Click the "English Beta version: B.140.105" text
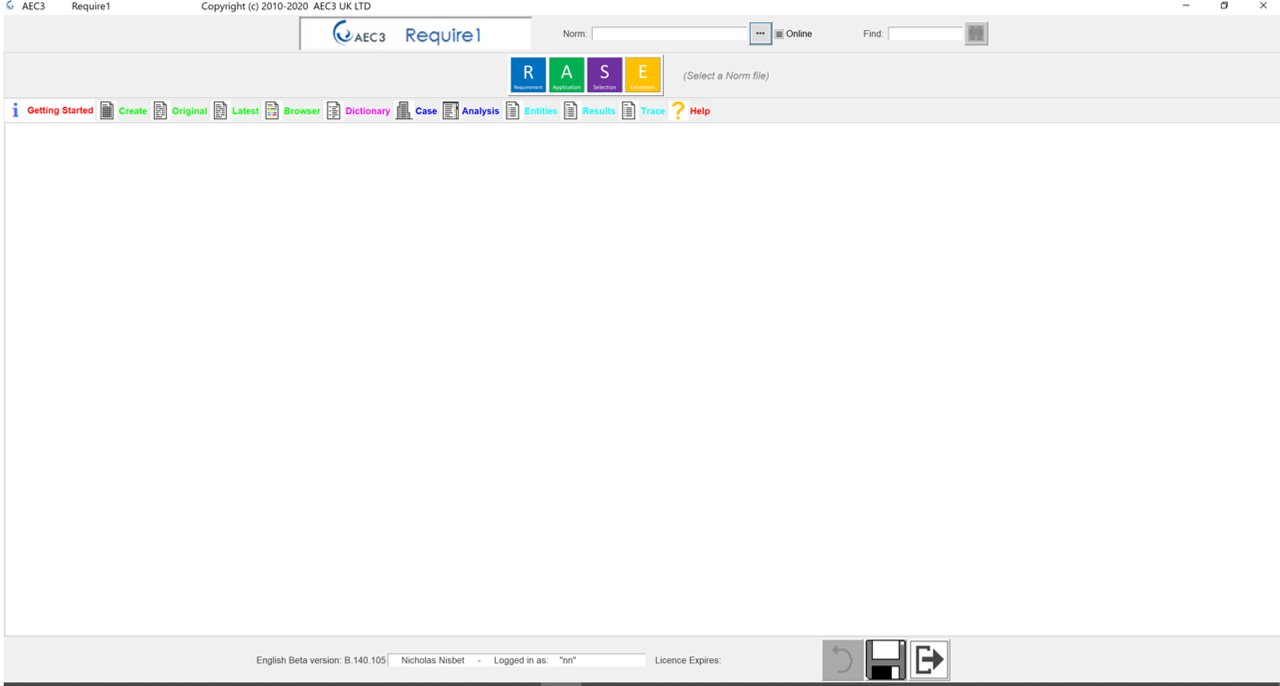1280x686 pixels. click(321, 660)
